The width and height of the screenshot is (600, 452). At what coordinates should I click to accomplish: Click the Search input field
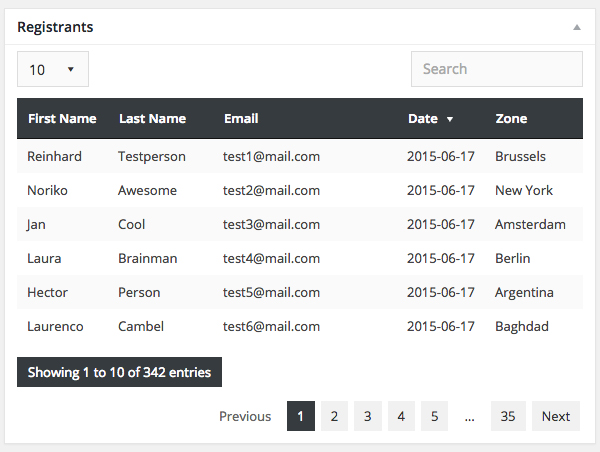tap(496, 69)
